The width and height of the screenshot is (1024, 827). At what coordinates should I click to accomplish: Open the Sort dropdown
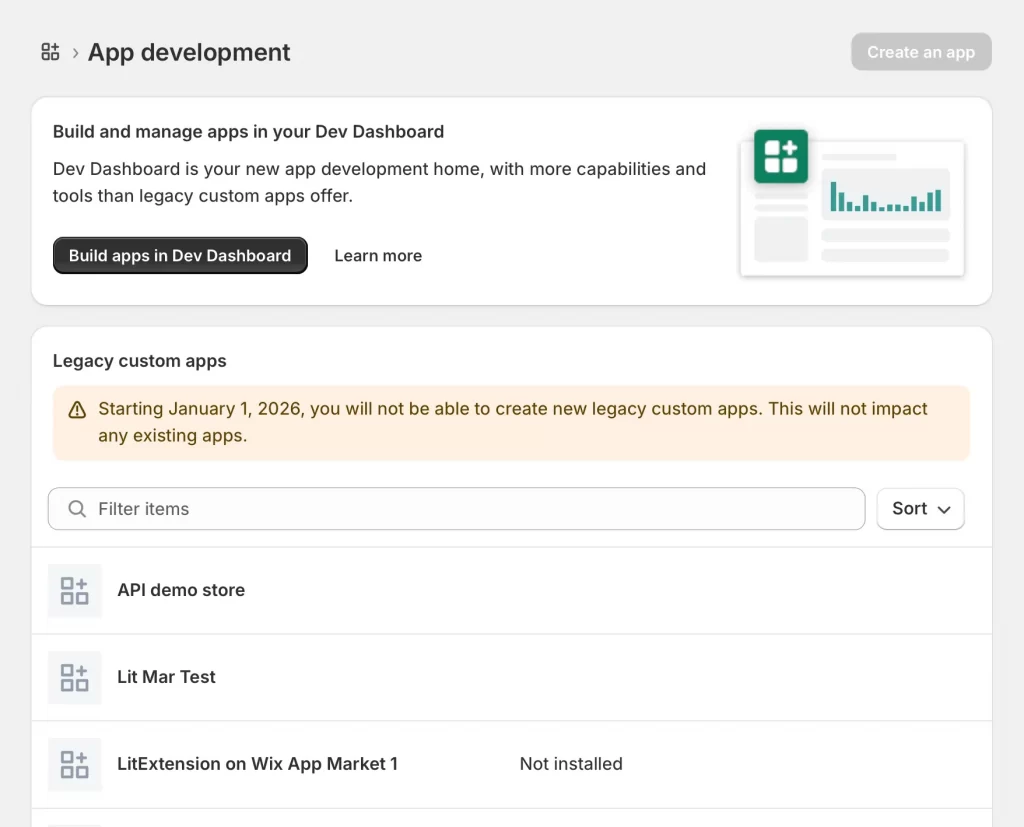click(920, 509)
